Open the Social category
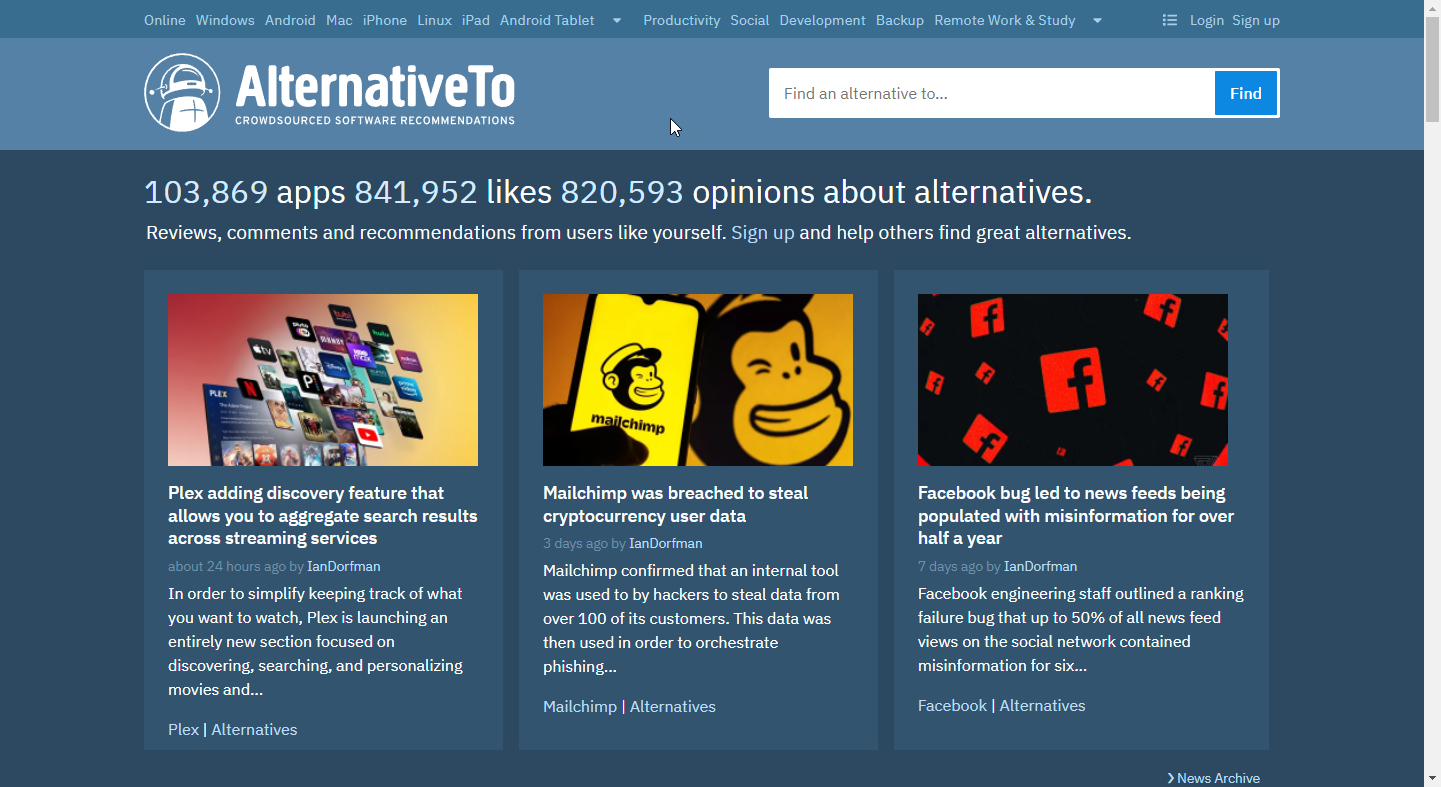The height and width of the screenshot is (787, 1441). pos(750,20)
